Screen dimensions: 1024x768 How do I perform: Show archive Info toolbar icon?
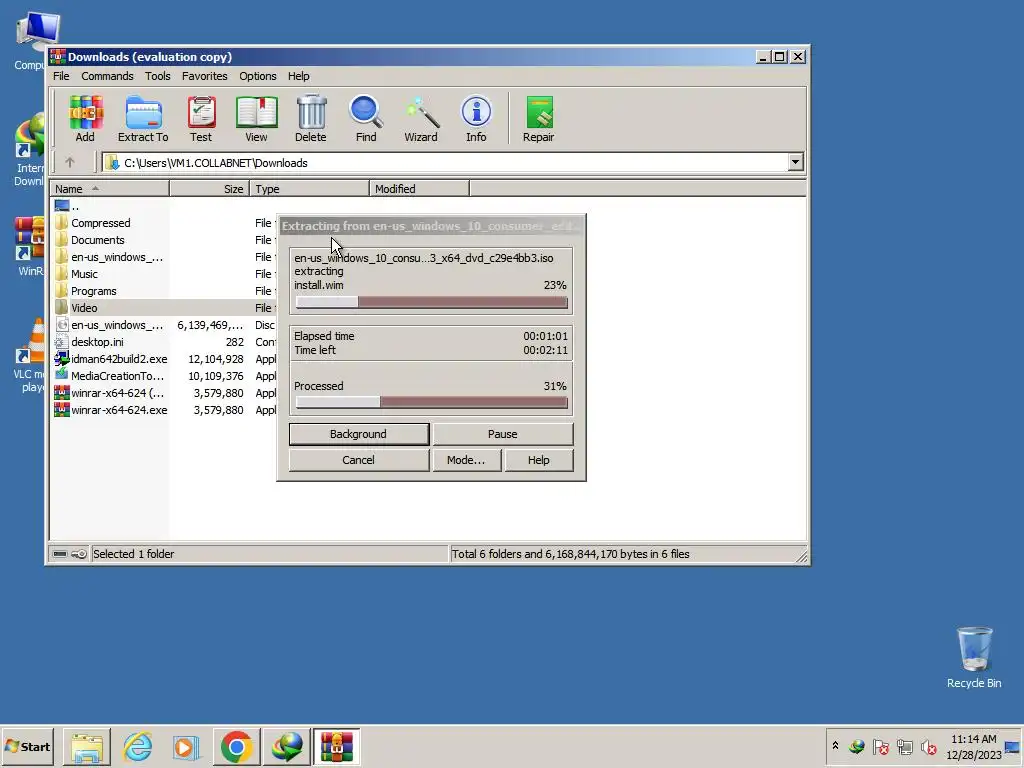pos(476,119)
